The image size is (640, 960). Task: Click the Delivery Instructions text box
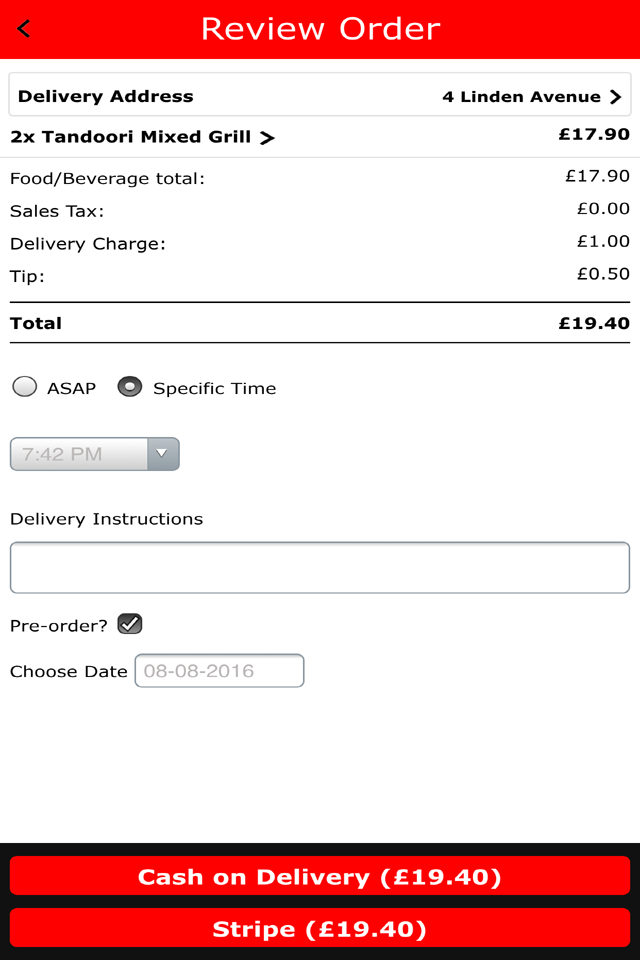click(320, 567)
